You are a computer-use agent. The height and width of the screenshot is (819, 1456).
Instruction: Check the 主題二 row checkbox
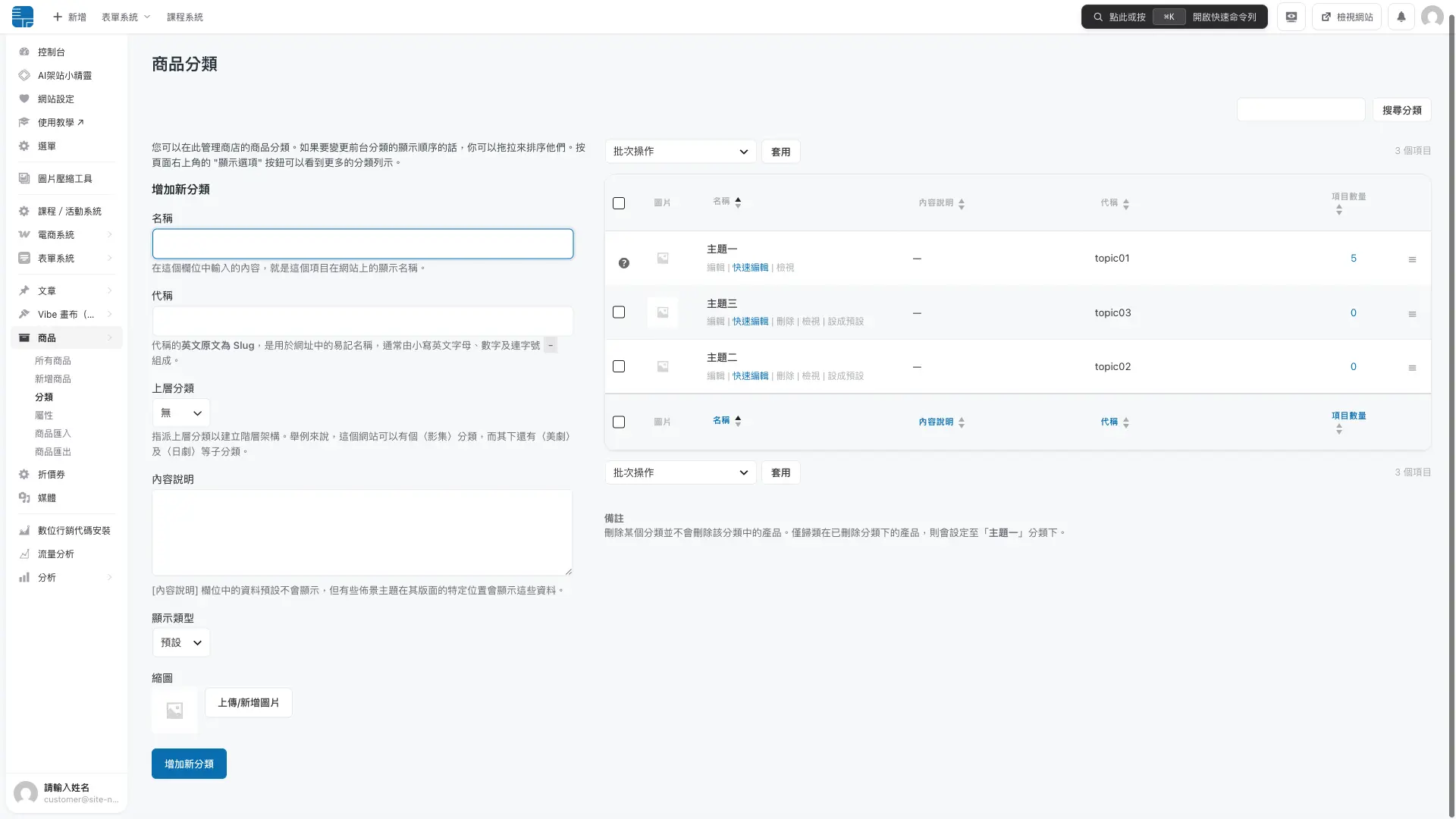[x=619, y=366]
